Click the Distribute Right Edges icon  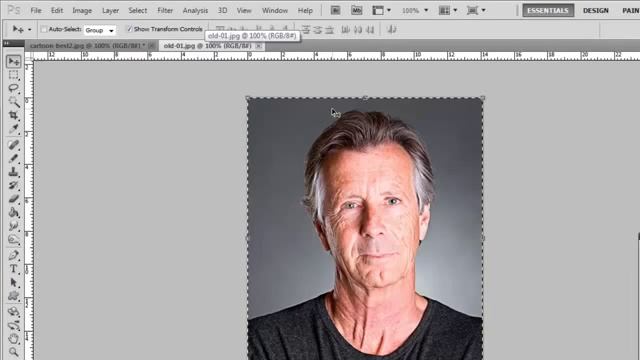coord(370,29)
